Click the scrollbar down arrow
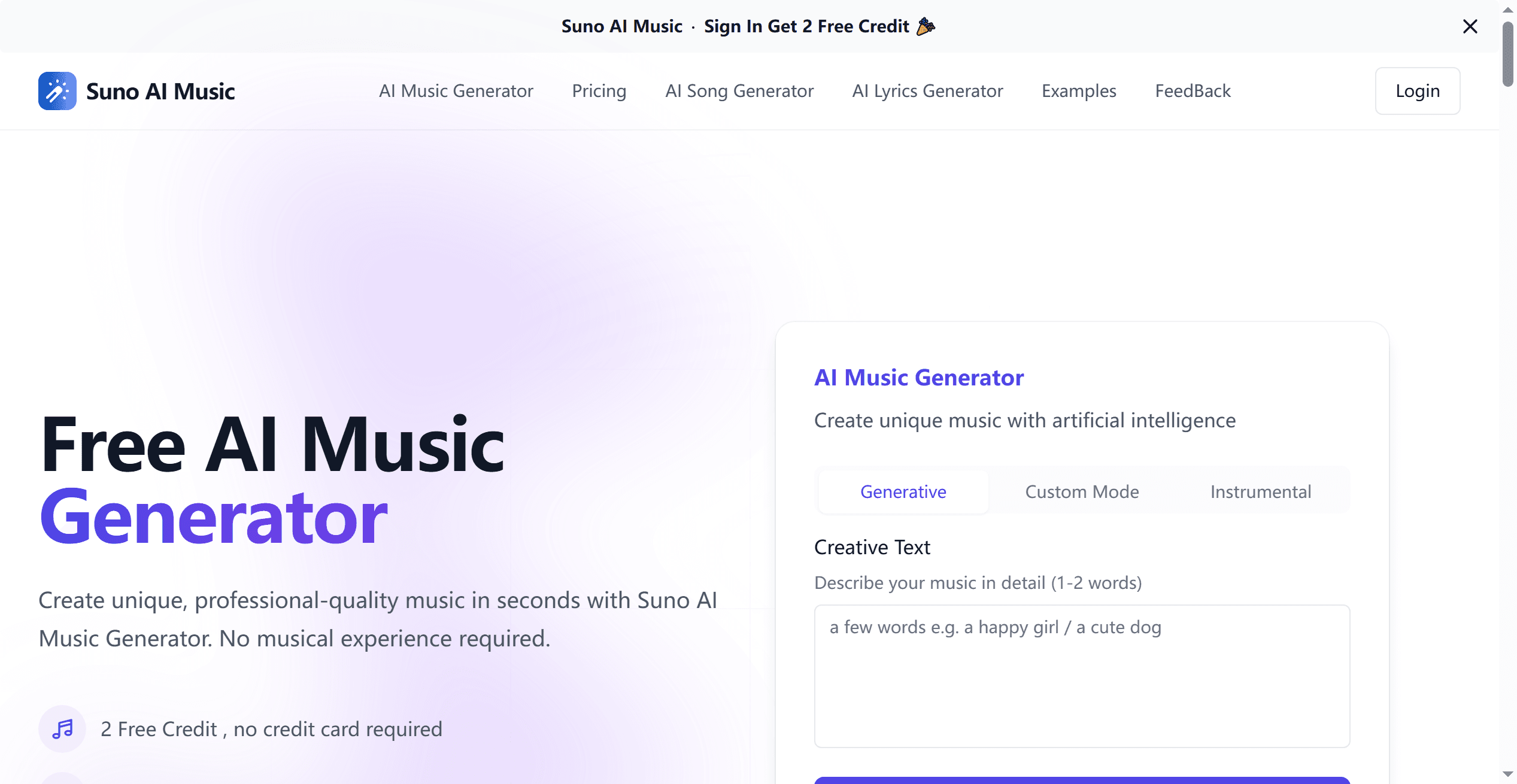Image resolution: width=1517 pixels, height=784 pixels. tap(1507, 775)
